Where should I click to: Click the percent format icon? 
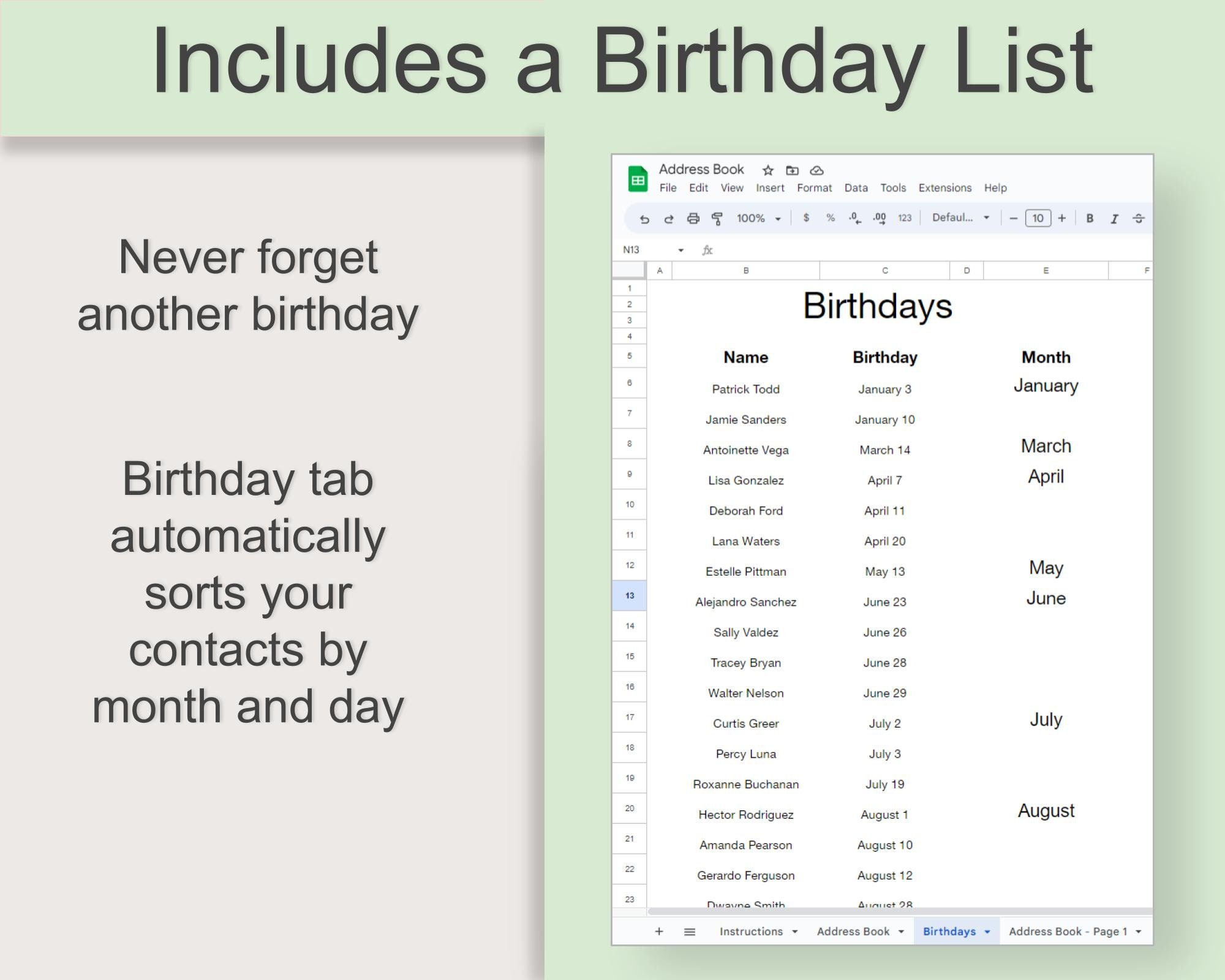point(830,219)
